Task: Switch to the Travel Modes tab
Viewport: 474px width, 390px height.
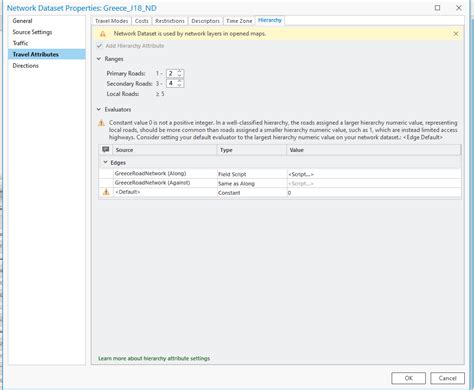Action: tap(111, 21)
